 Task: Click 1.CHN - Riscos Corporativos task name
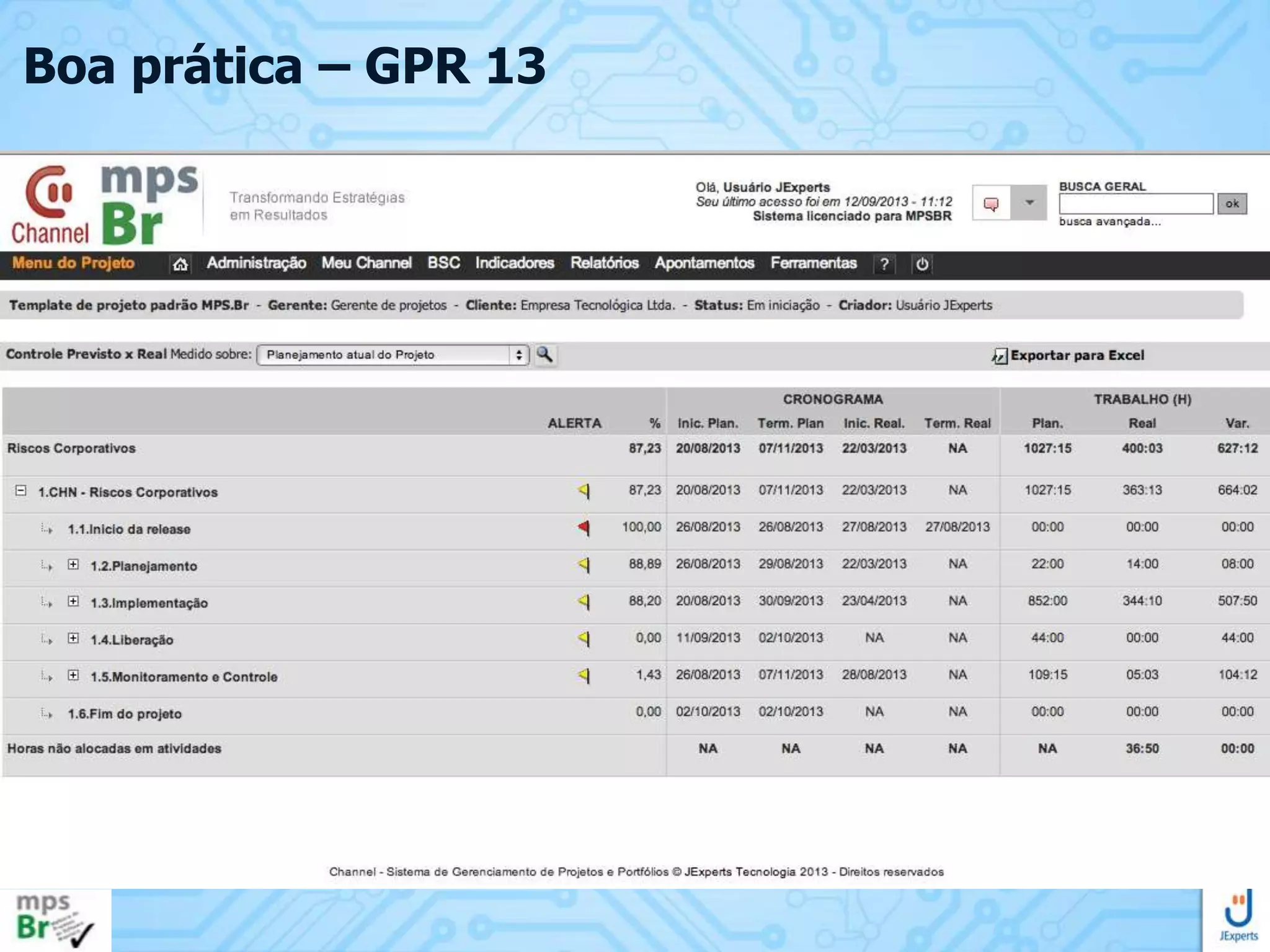[128, 492]
